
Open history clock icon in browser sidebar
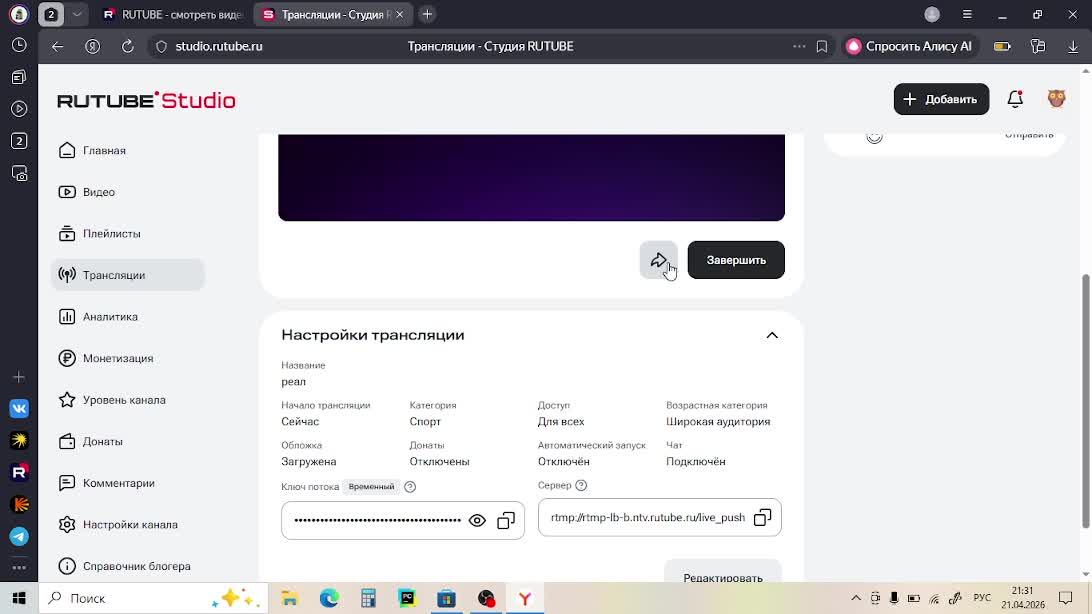pyautogui.click(x=19, y=45)
